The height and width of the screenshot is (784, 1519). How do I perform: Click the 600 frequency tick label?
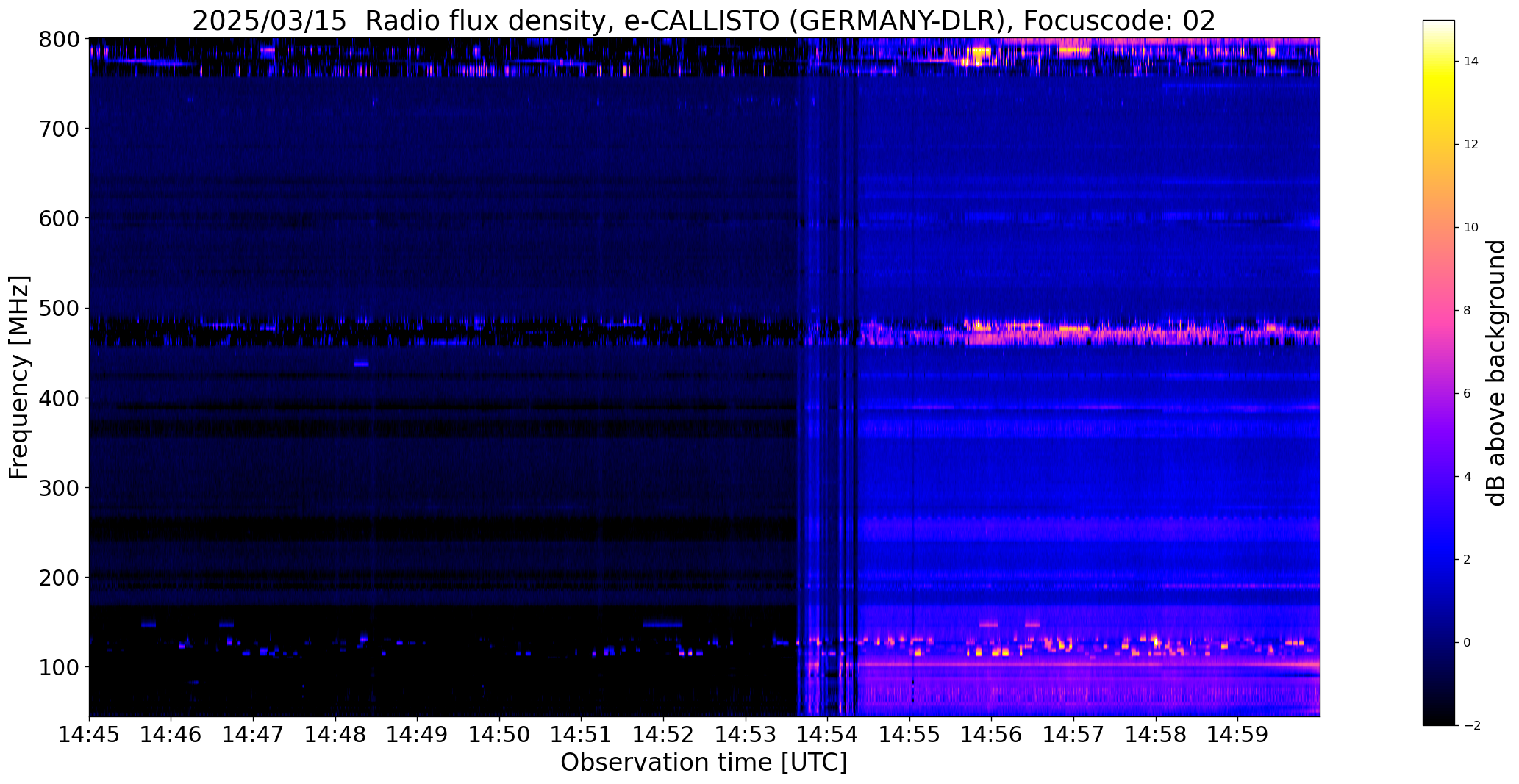[59, 218]
